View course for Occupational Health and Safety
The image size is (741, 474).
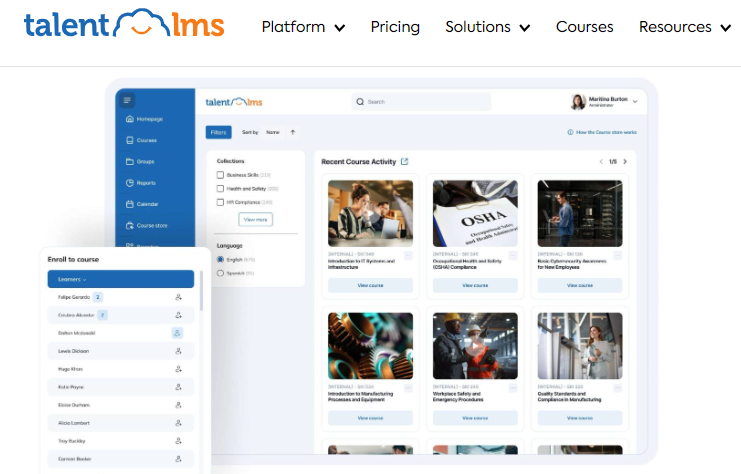click(475, 285)
